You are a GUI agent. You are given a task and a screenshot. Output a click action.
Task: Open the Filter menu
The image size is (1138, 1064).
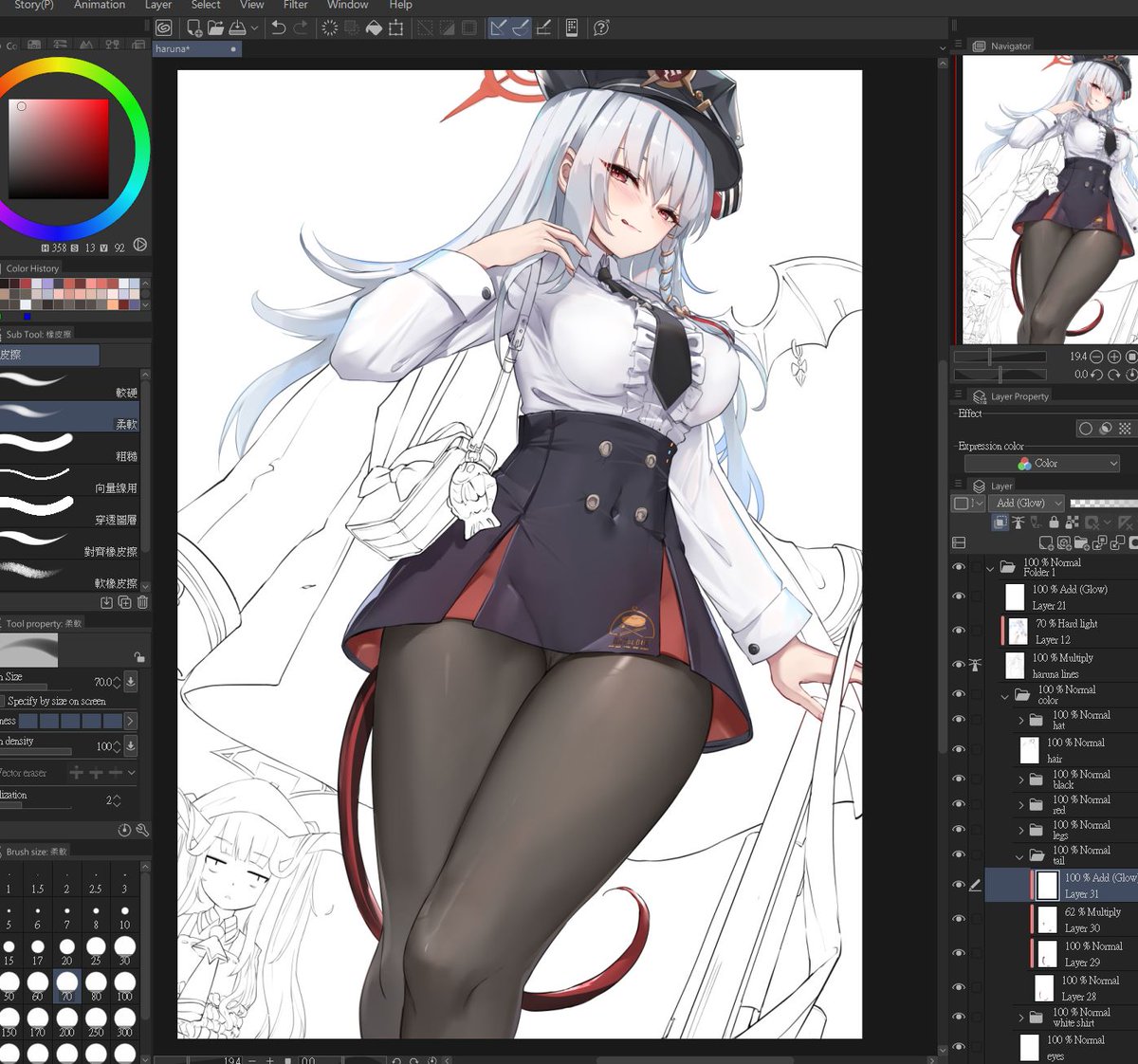295,5
